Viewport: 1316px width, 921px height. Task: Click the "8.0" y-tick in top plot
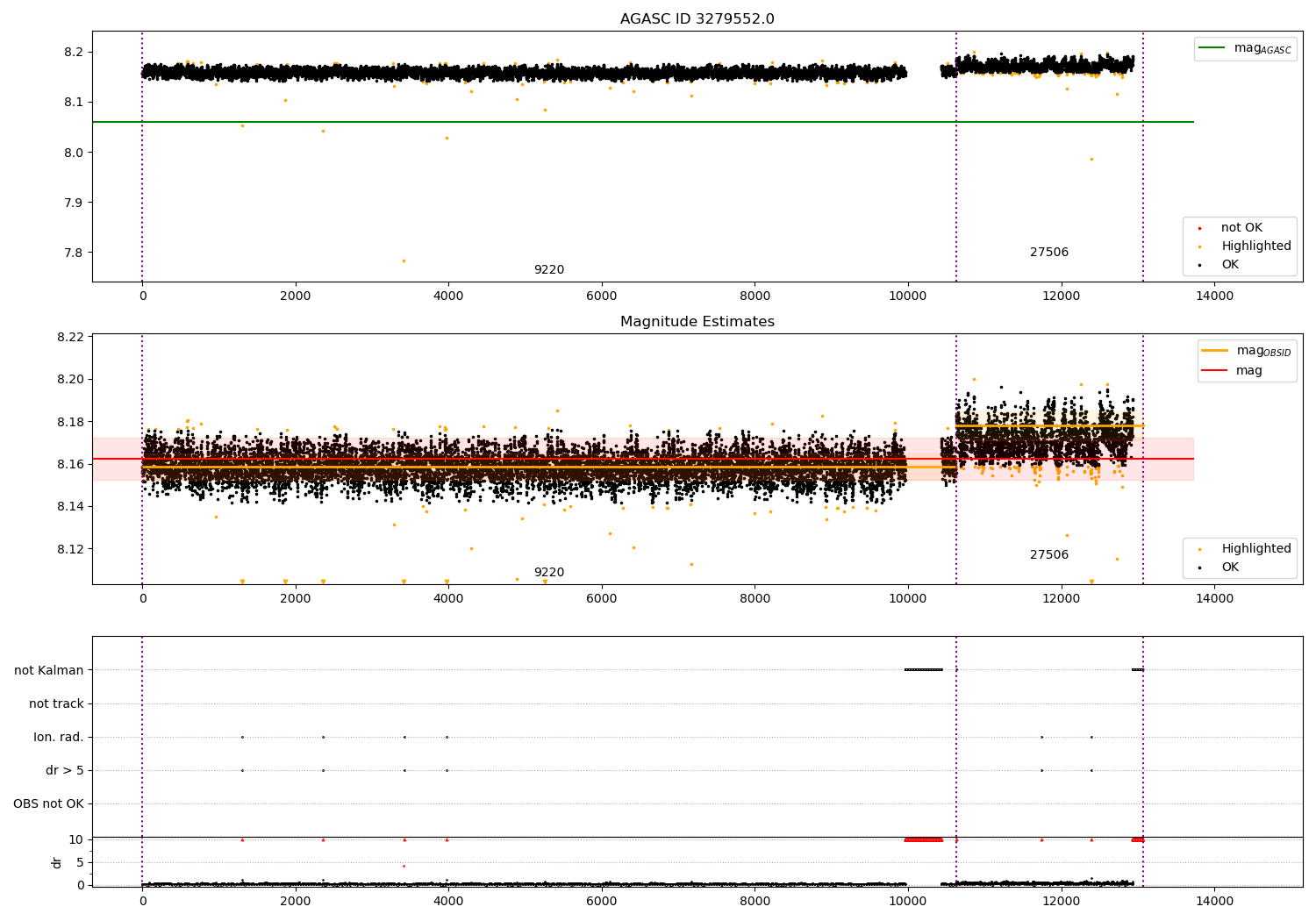(74, 153)
